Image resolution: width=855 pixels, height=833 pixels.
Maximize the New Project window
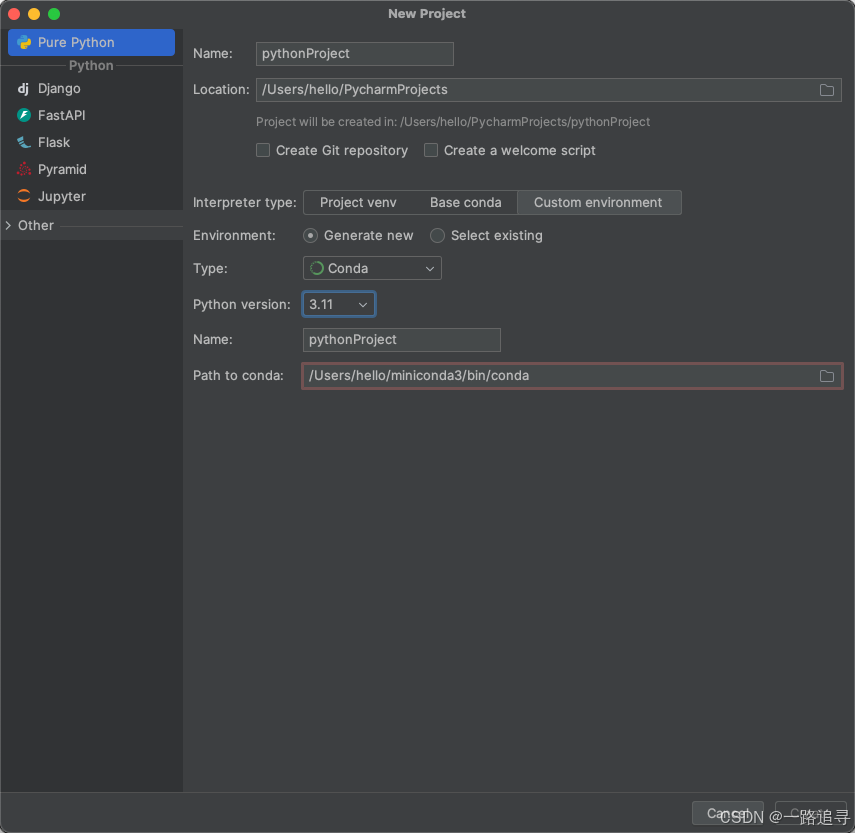point(54,14)
